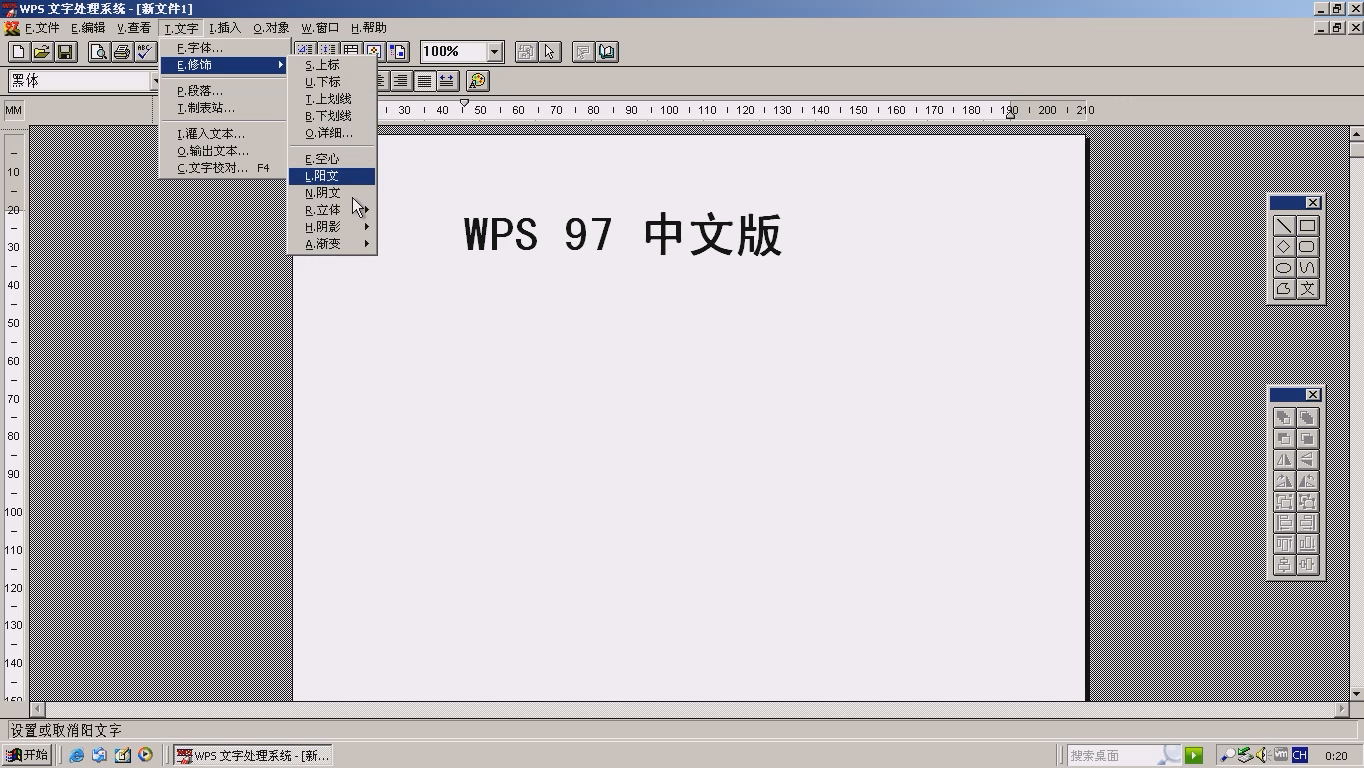Switch to WPS 文字处理系统 taskbar button
The height and width of the screenshot is (768, 1364).
[x=253, y=755]
